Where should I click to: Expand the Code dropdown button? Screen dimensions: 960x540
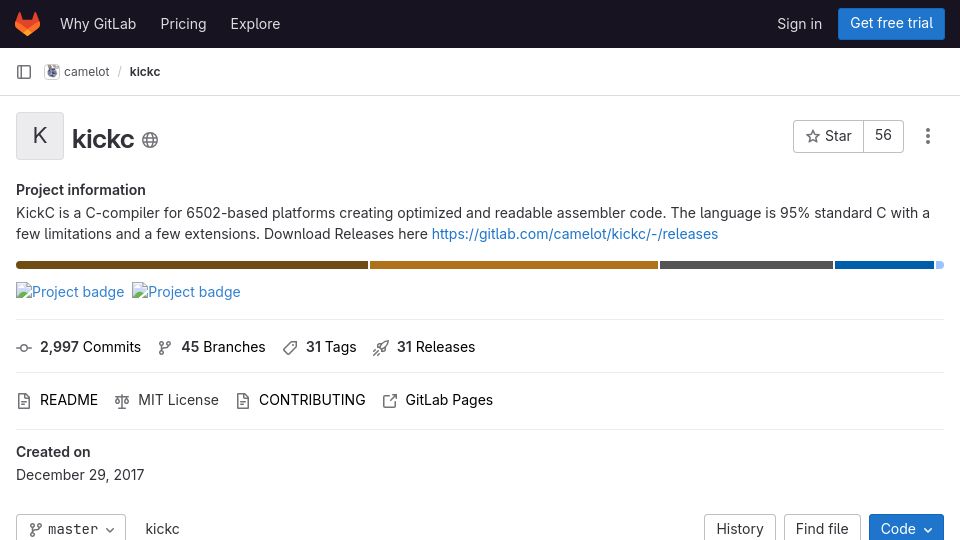[x=906, y=528]
